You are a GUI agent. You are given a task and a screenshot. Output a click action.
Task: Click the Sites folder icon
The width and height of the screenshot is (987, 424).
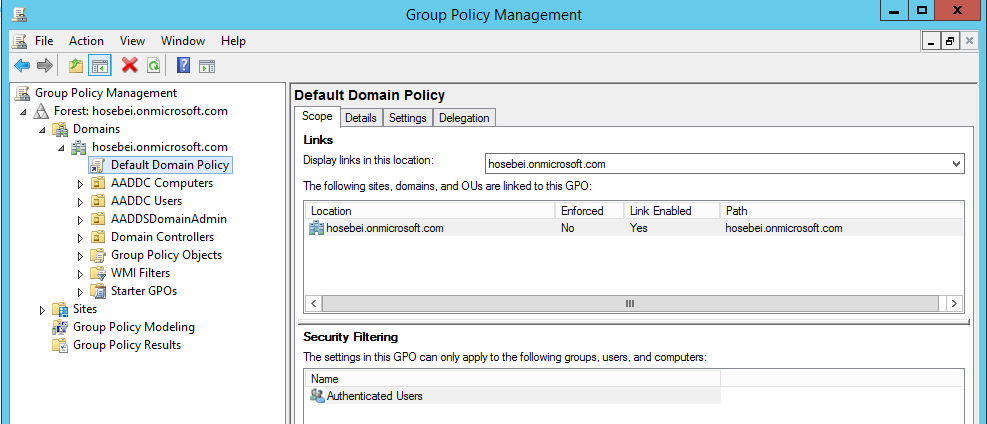tap(60, 310)
